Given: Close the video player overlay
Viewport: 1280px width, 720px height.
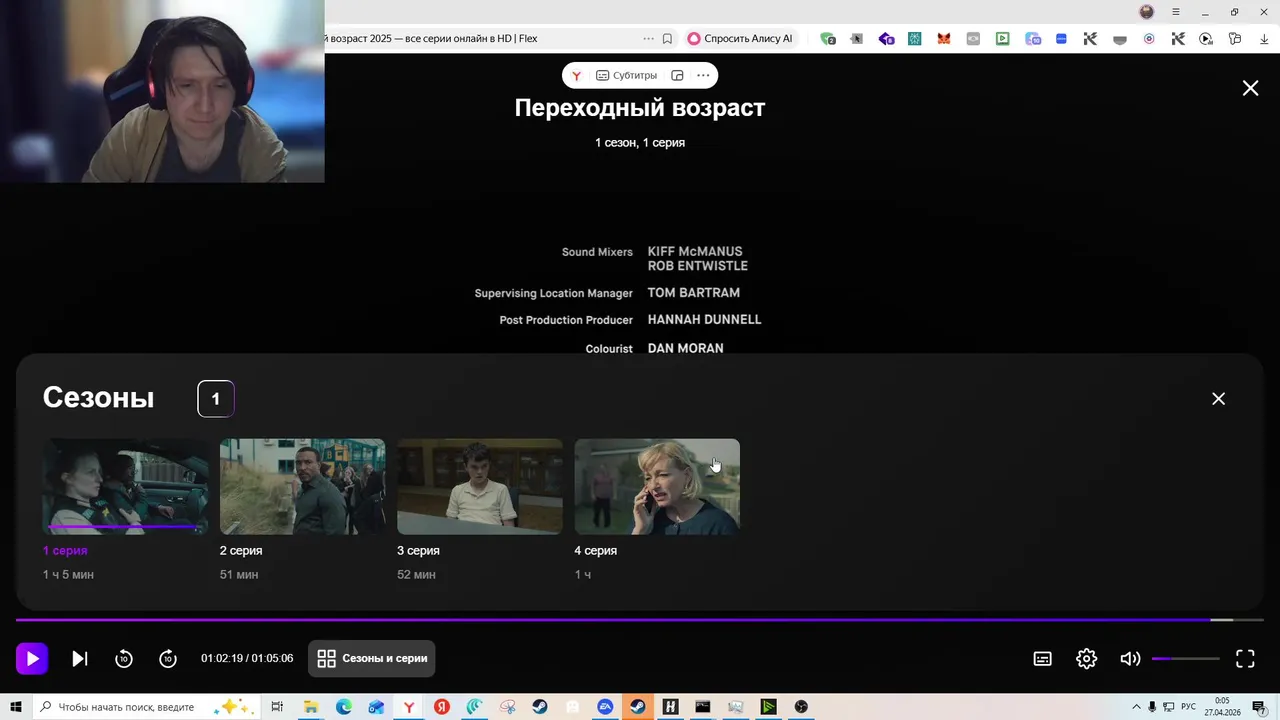Looking at the screenshot, I should coord(1250,88).
